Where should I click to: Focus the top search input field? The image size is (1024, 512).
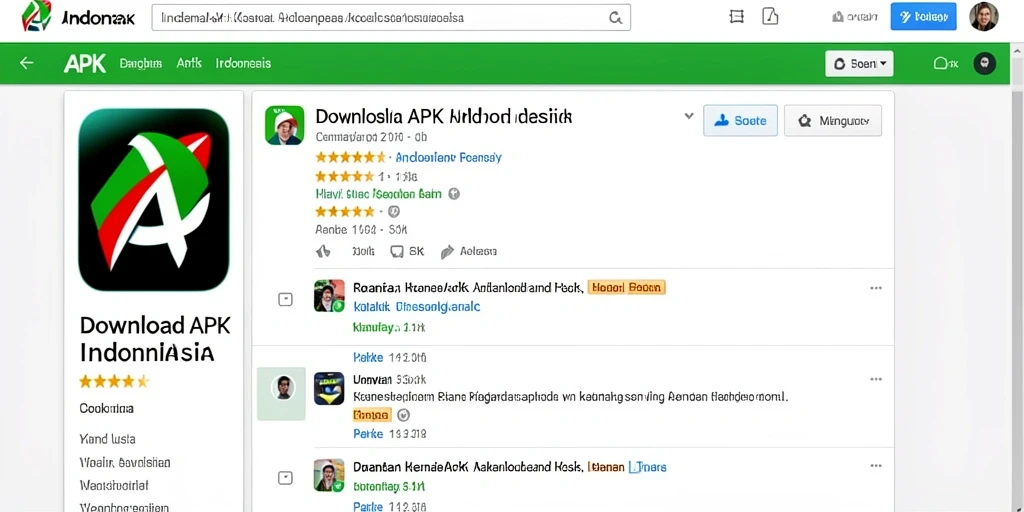pos(391,18)
